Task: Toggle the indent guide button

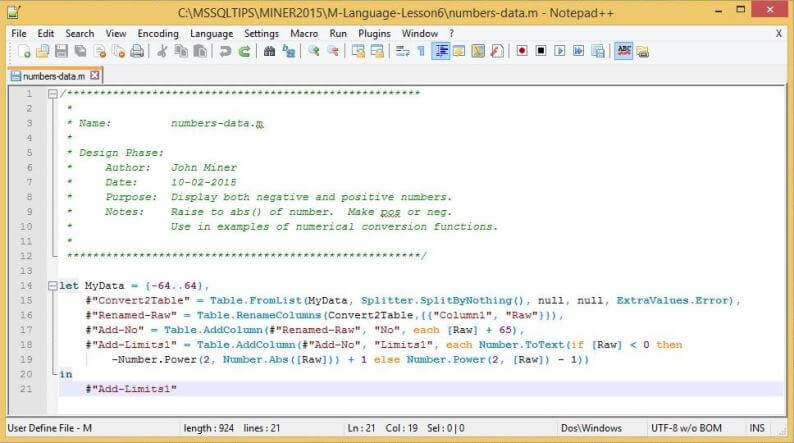Action: point(441,51)
